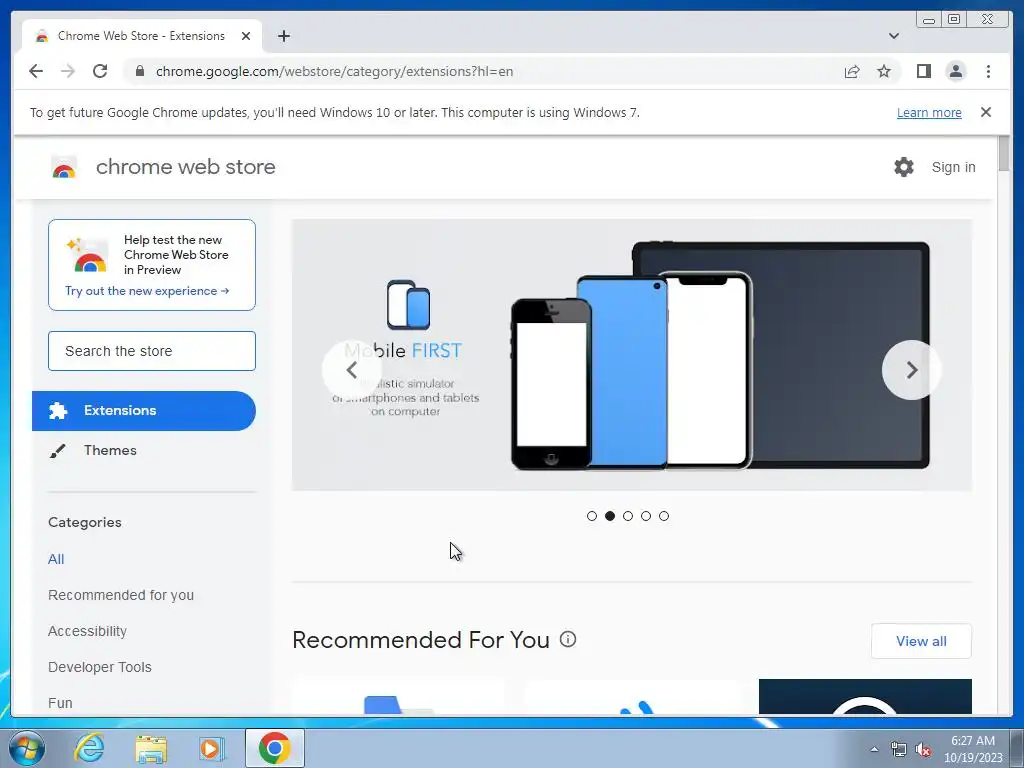Open the chrome web store title link
Image resolution: width=1024 pixels, height=768 pixels.
click(185, 167)
